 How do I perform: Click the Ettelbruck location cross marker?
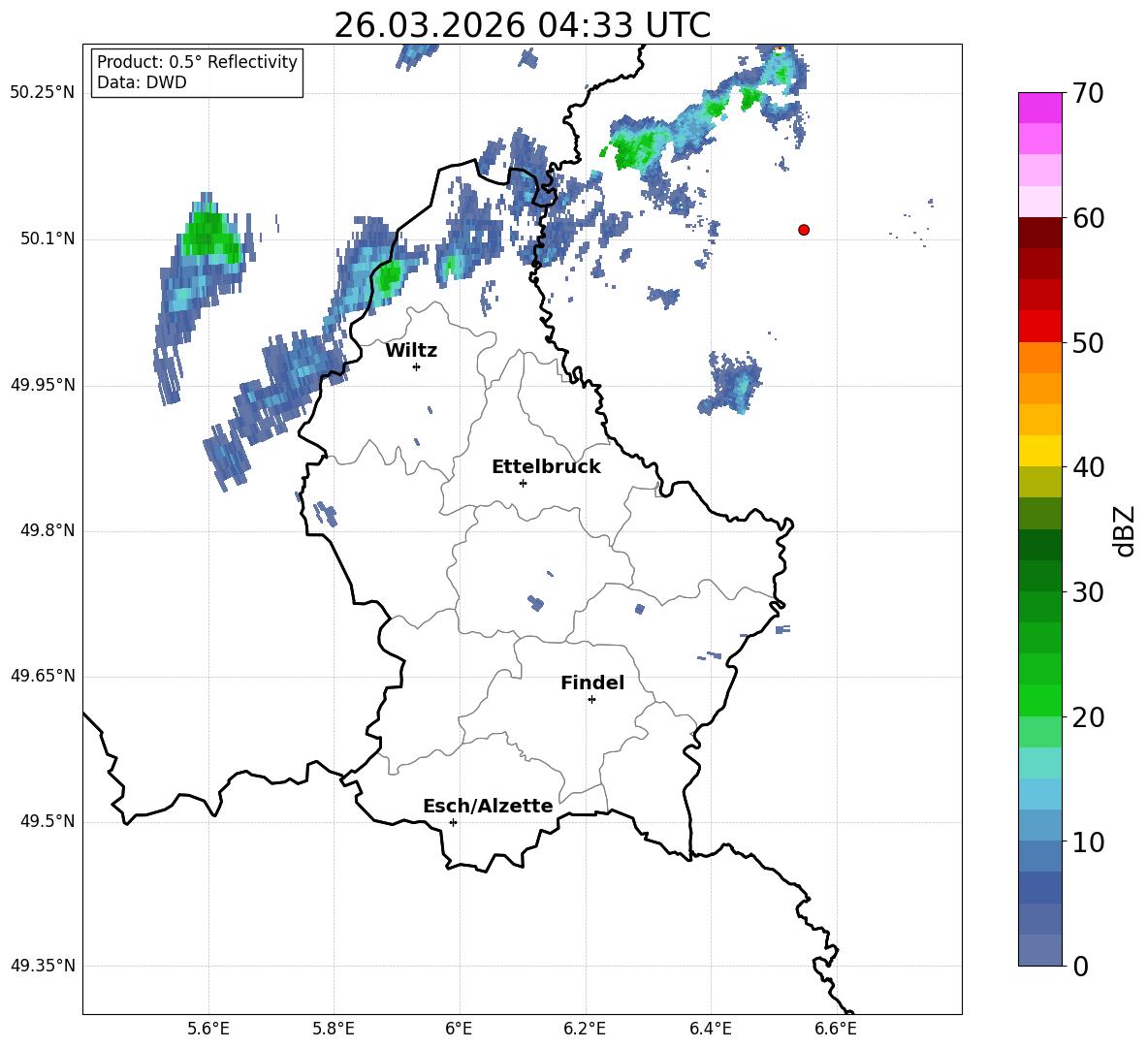click(x=523, y=483)
